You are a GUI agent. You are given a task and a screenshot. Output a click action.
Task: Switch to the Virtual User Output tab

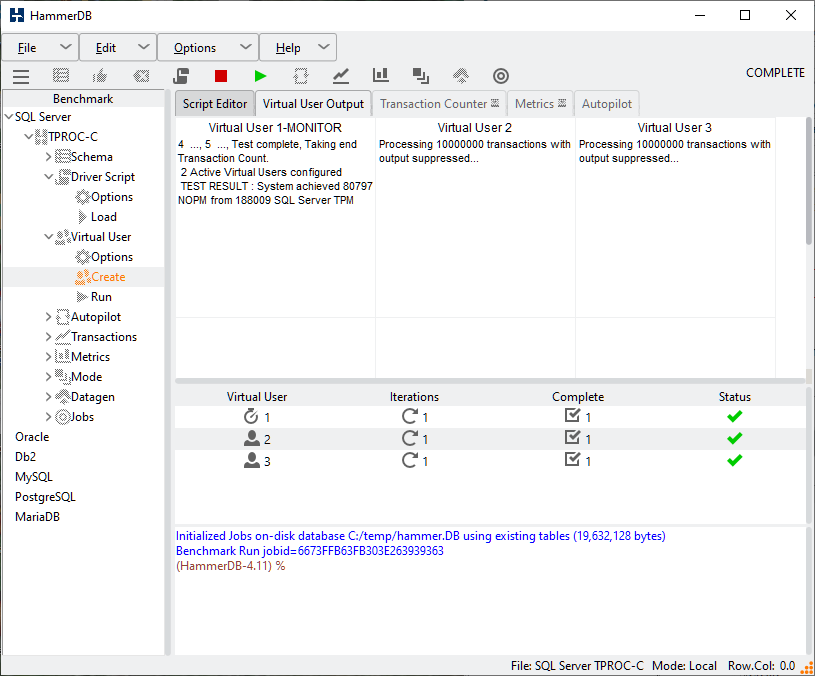[x=313, y=104]
